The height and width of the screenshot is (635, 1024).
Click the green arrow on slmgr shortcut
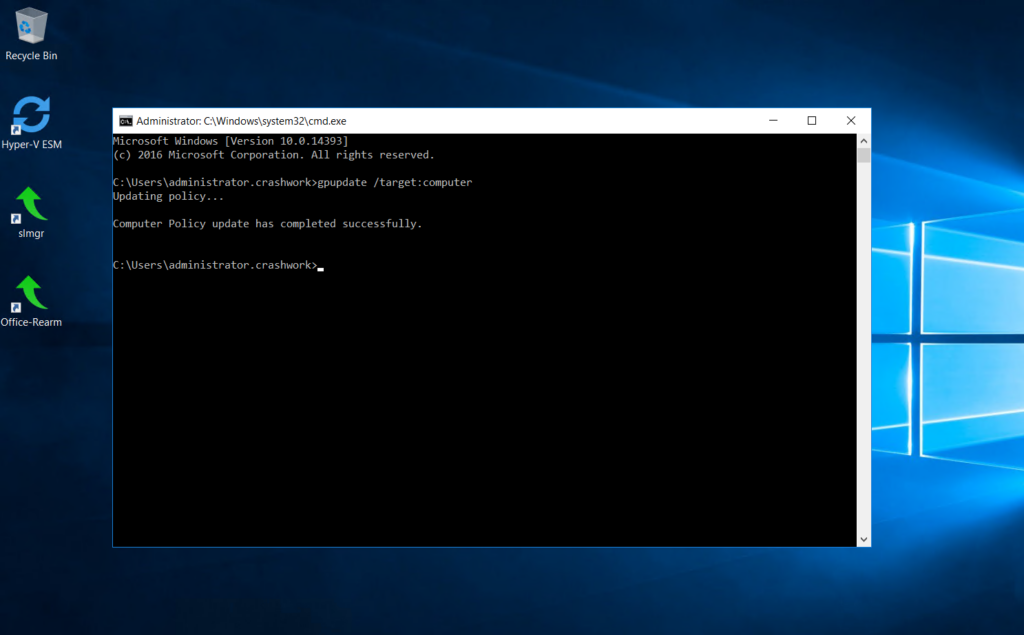click(x=27, y=203)
